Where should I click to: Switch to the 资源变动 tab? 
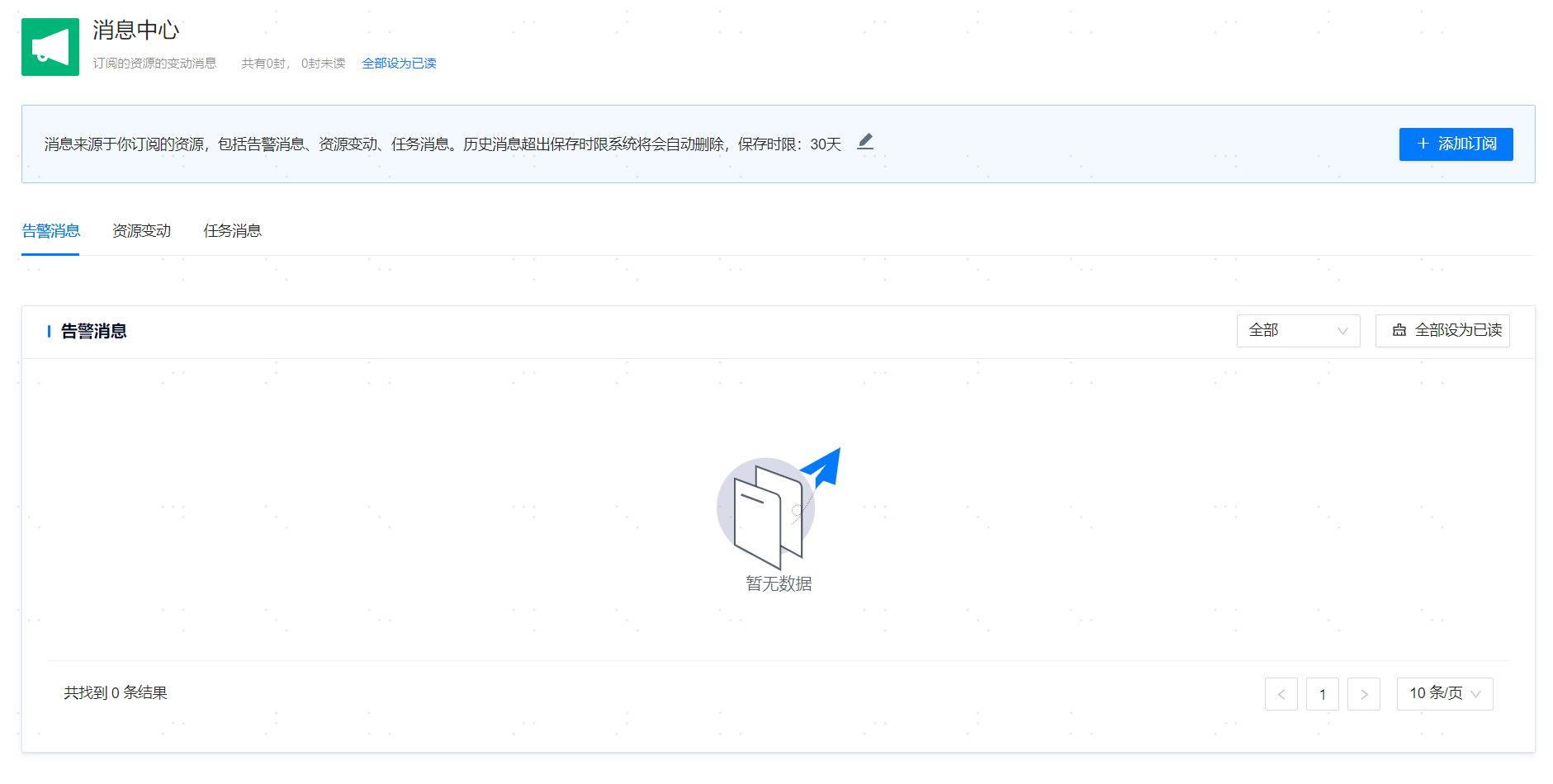(x=141, y=231)
